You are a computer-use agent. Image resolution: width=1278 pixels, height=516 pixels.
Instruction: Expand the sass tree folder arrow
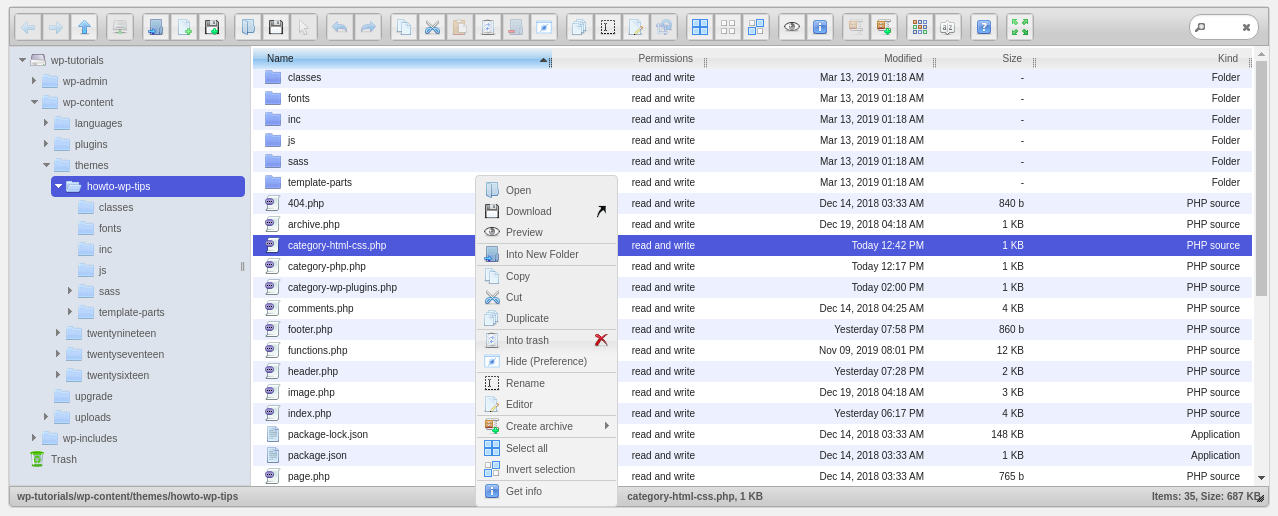(x=70, y=291)
